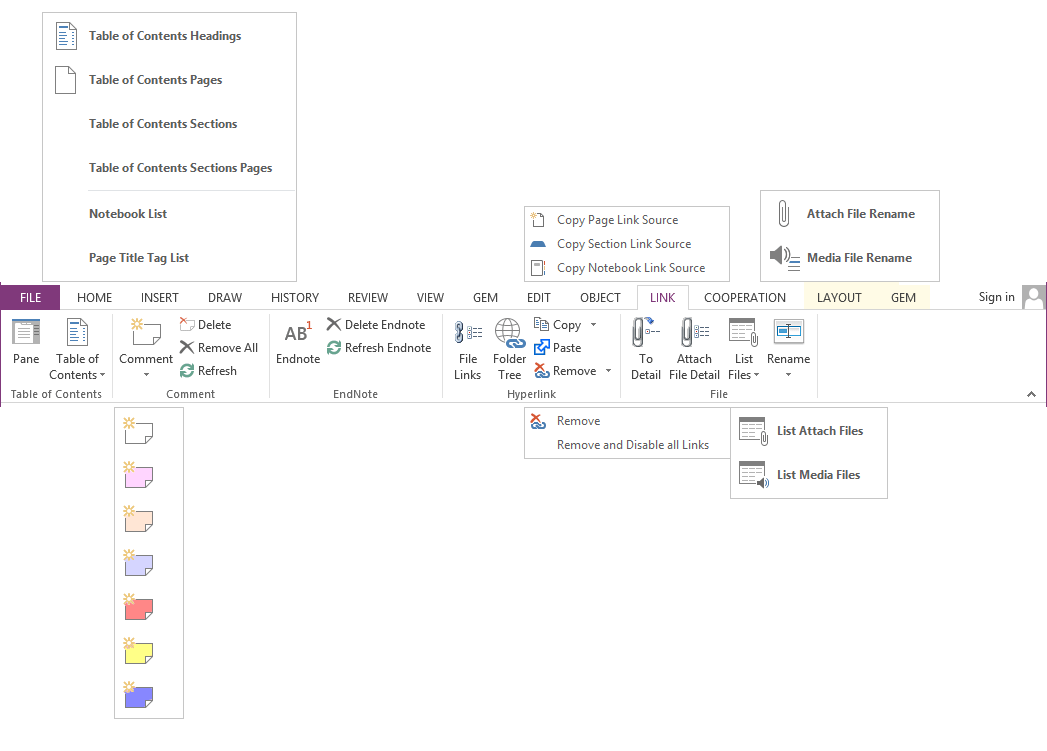Click the Rename icon in File group
The height and width of the screenshot is (751, 1047).
click(789, 332)
